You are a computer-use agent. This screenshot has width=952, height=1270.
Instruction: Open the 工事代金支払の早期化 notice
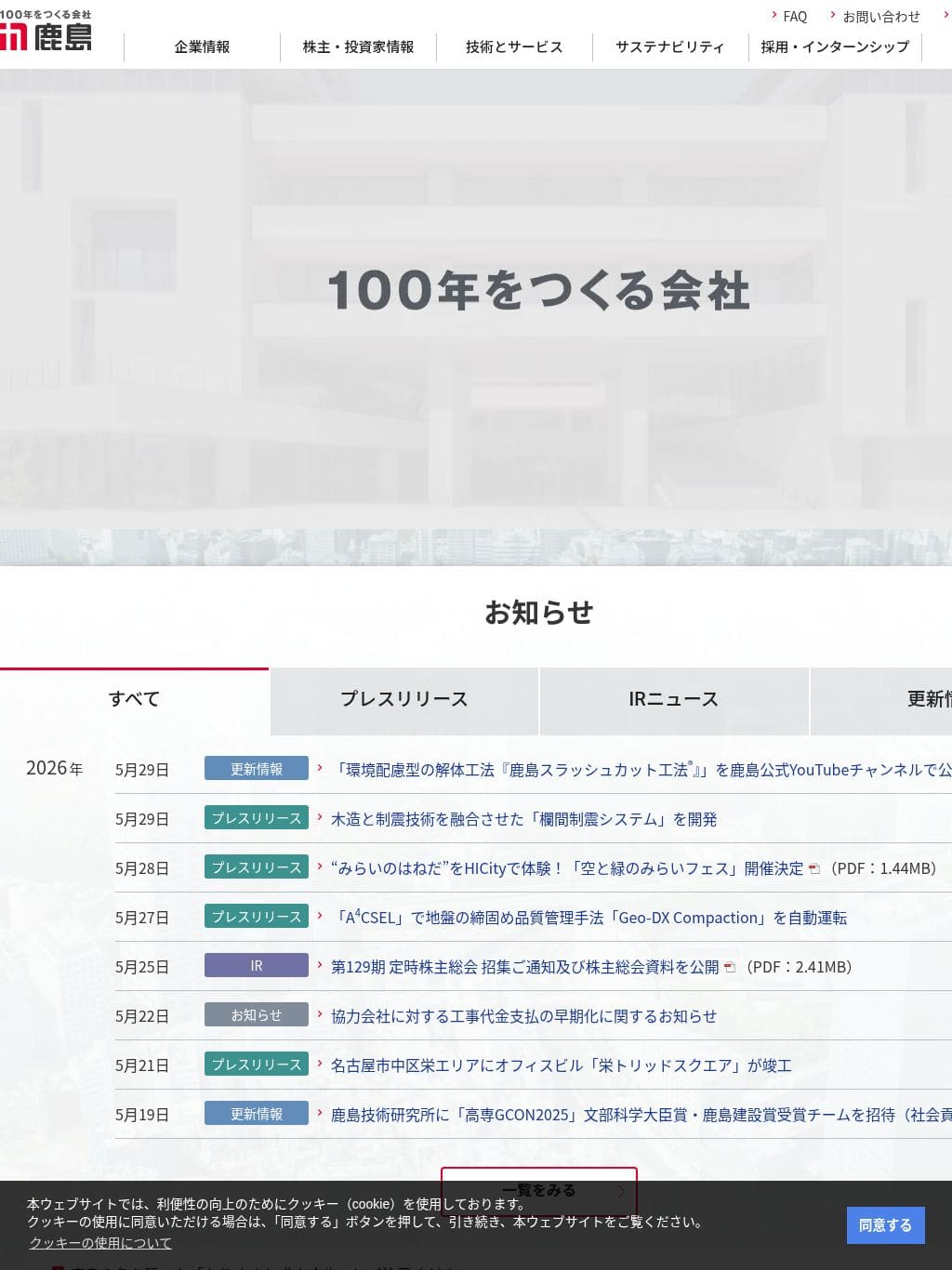coord(524,1016)
